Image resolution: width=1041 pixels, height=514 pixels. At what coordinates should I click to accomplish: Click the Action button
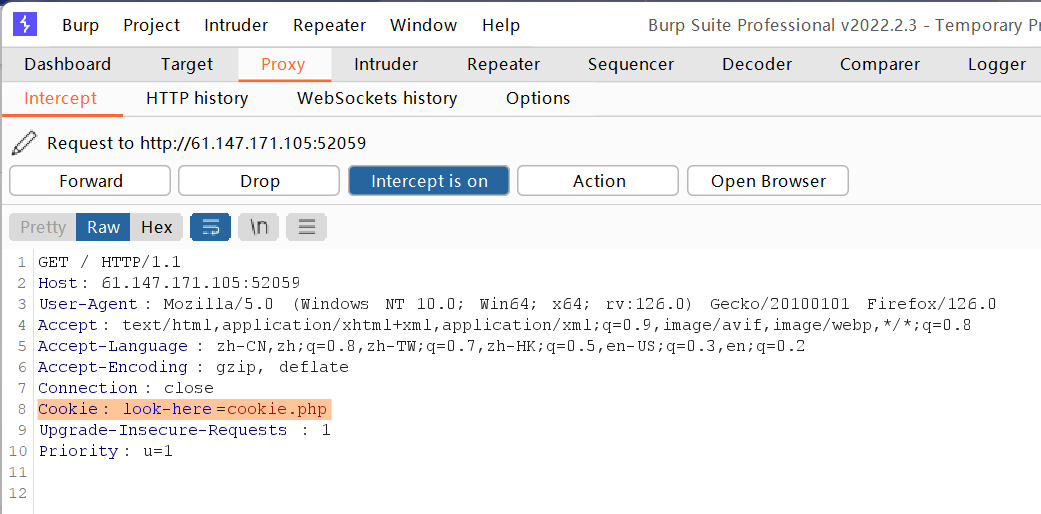point(598,181)
